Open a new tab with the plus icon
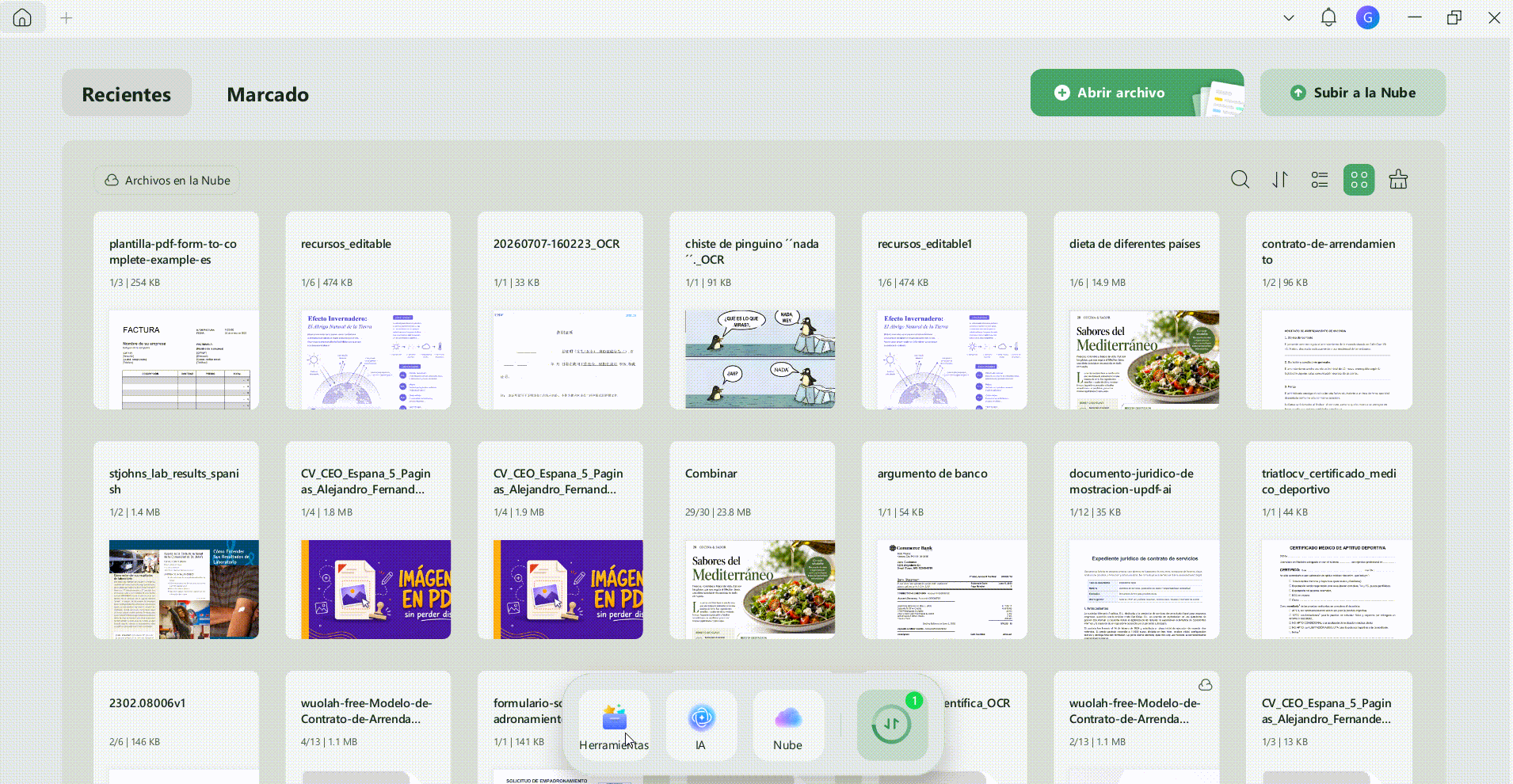Viewport: 1513px width, 784px height. (x=67, y=17)
